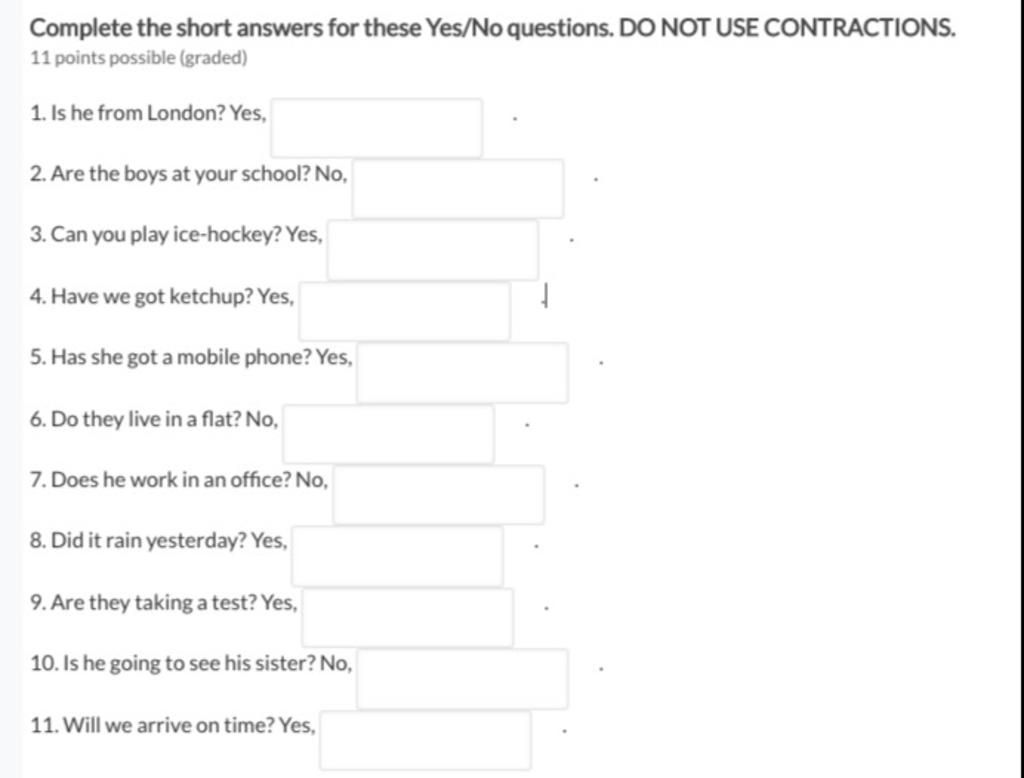1024x778 pixels.
Task: Click question text "9. Are they taking a test?"
Action: (x=144, y=602)
